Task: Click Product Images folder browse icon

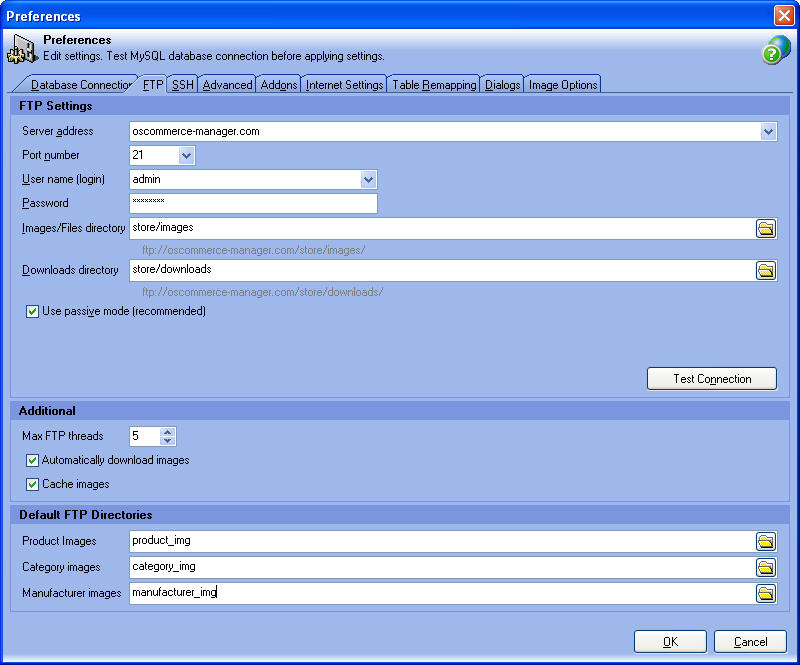Action: pyautogui.click(x=766, y=542)
